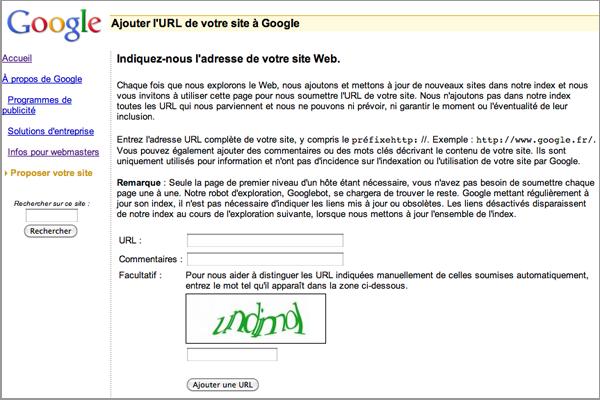Focus the captcha answer input field
The image size is (600, 400).
(x=232, y=354)
